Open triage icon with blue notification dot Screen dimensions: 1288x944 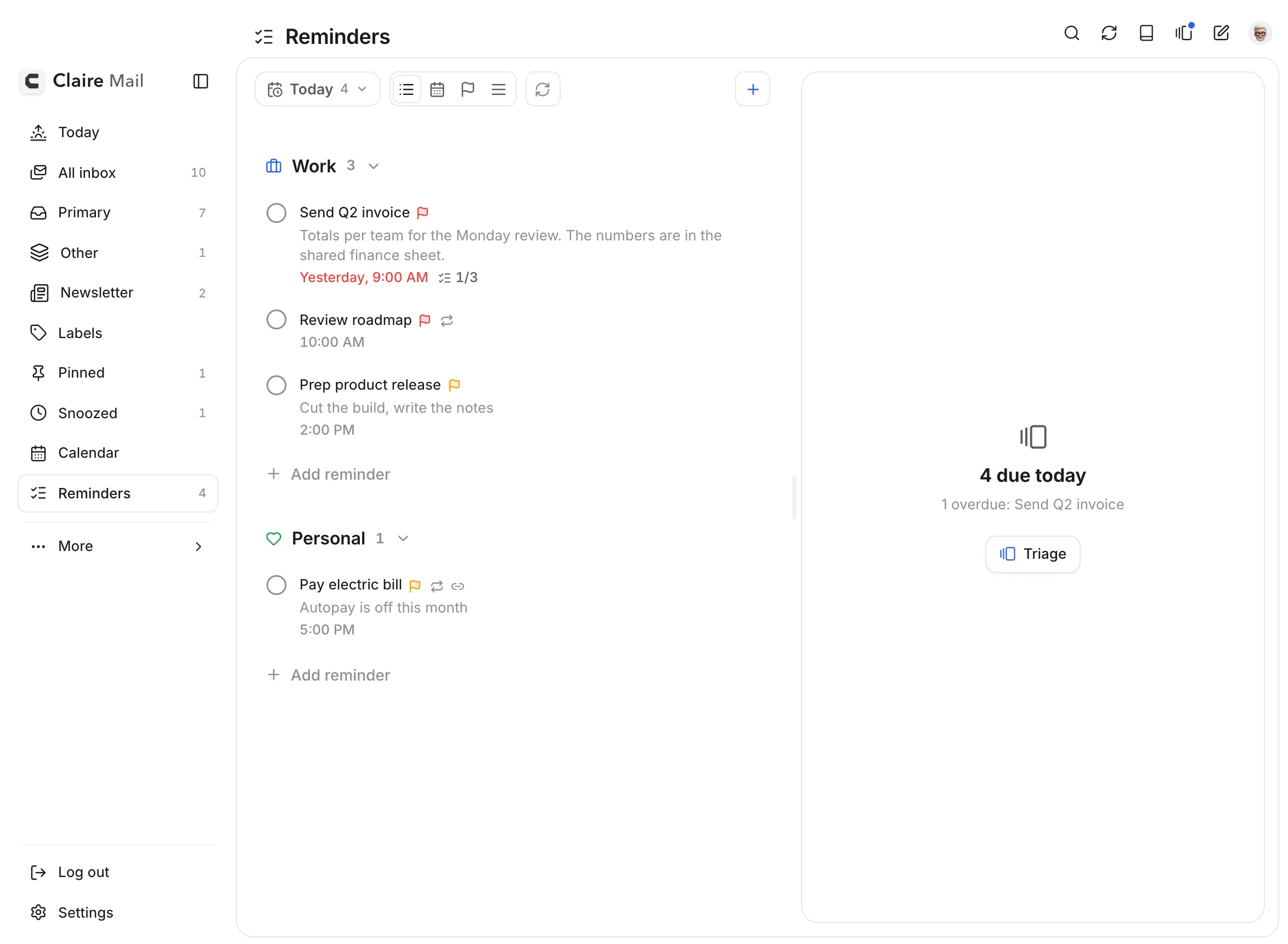pos(1183,33)
